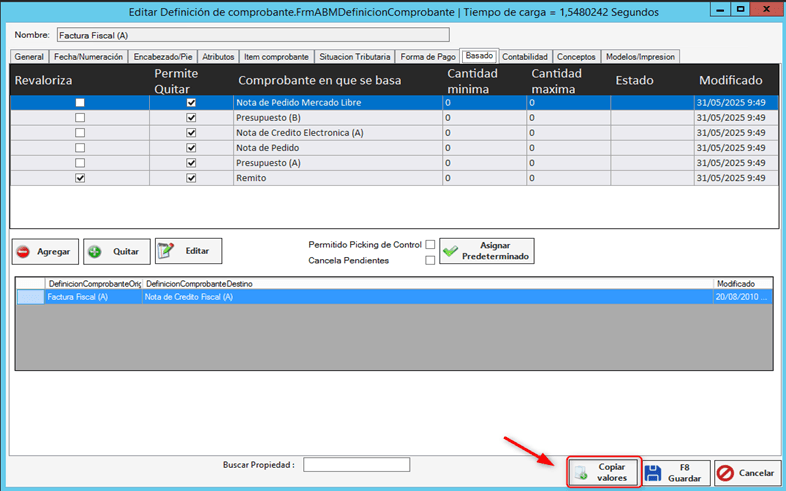Click the Cancelar button
The height and width of the screenshot is (491, 786).
[746, 472]
